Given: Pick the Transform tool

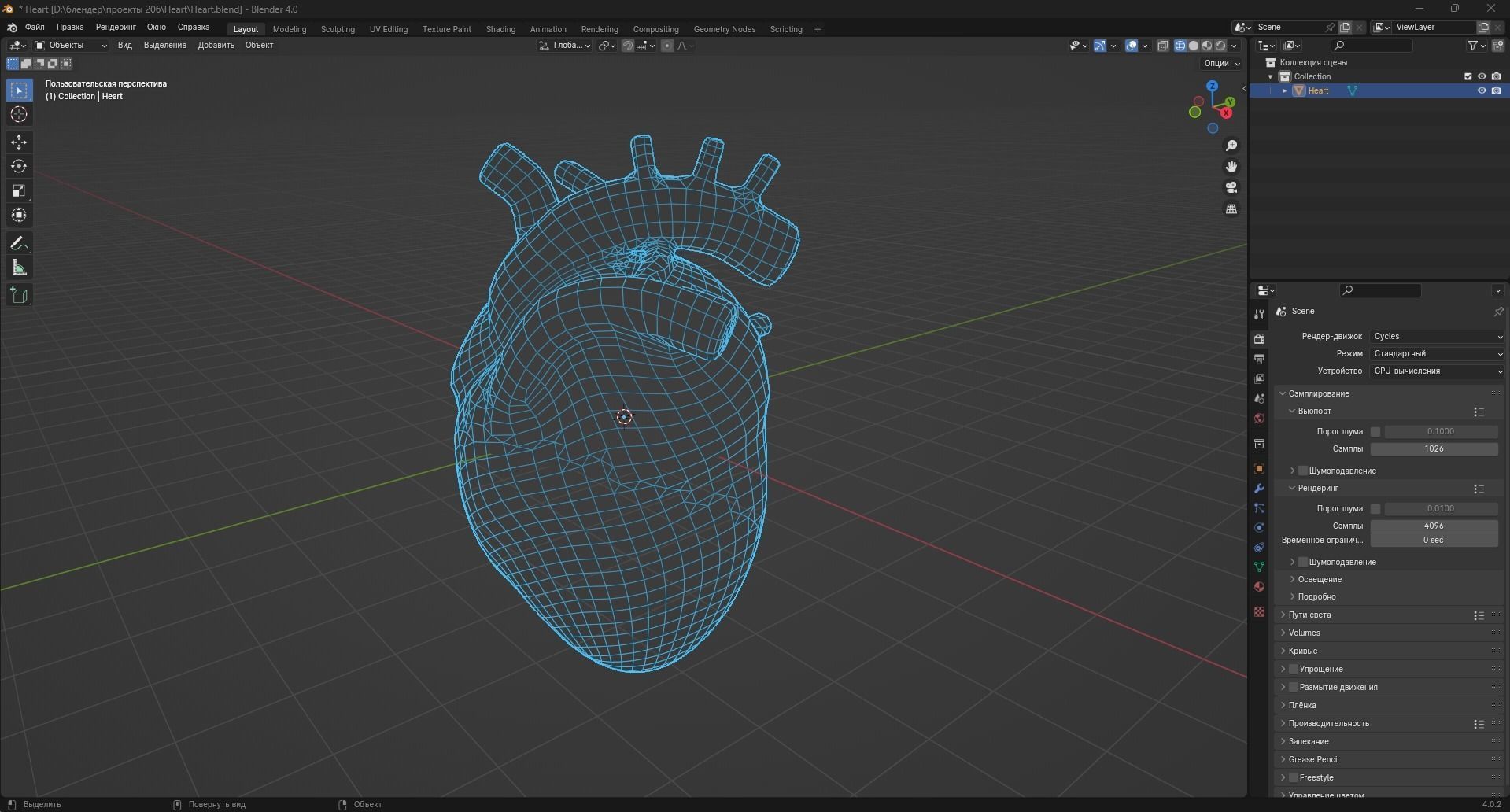Looking at the screenshot, I should [x=19, y=216].
